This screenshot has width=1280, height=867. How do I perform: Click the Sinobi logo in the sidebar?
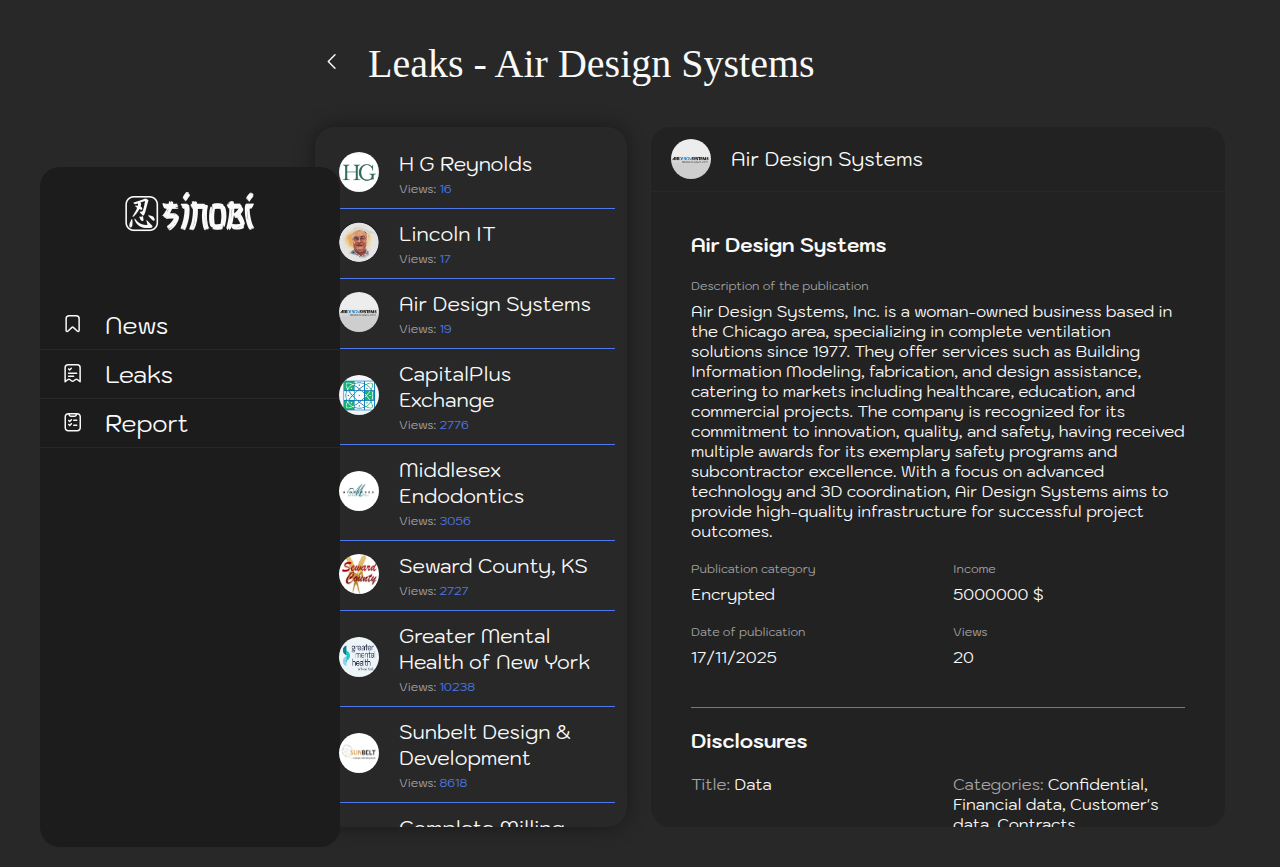click(190, 212)
